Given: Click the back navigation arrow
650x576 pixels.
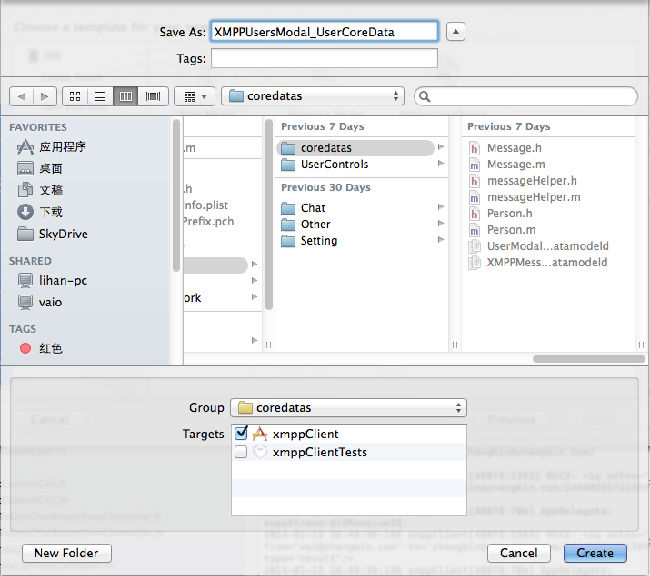Looking at the screenshot, I should pyautogui.click(x=21, y=96).
